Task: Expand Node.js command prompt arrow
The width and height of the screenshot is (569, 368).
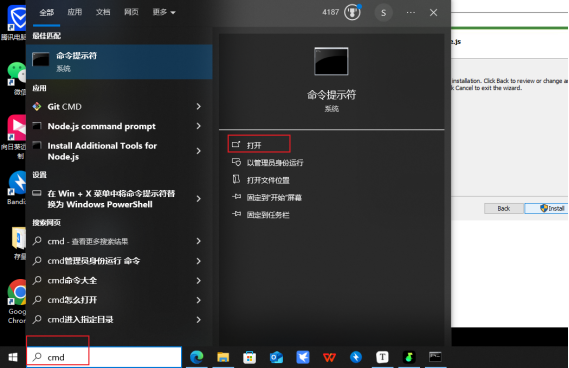Action: click(198, 126)
